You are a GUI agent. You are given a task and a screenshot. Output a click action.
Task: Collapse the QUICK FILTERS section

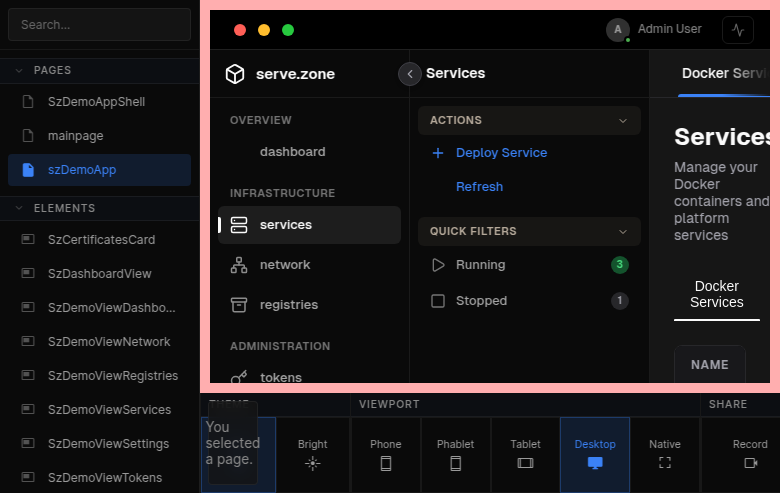[623, 231]
